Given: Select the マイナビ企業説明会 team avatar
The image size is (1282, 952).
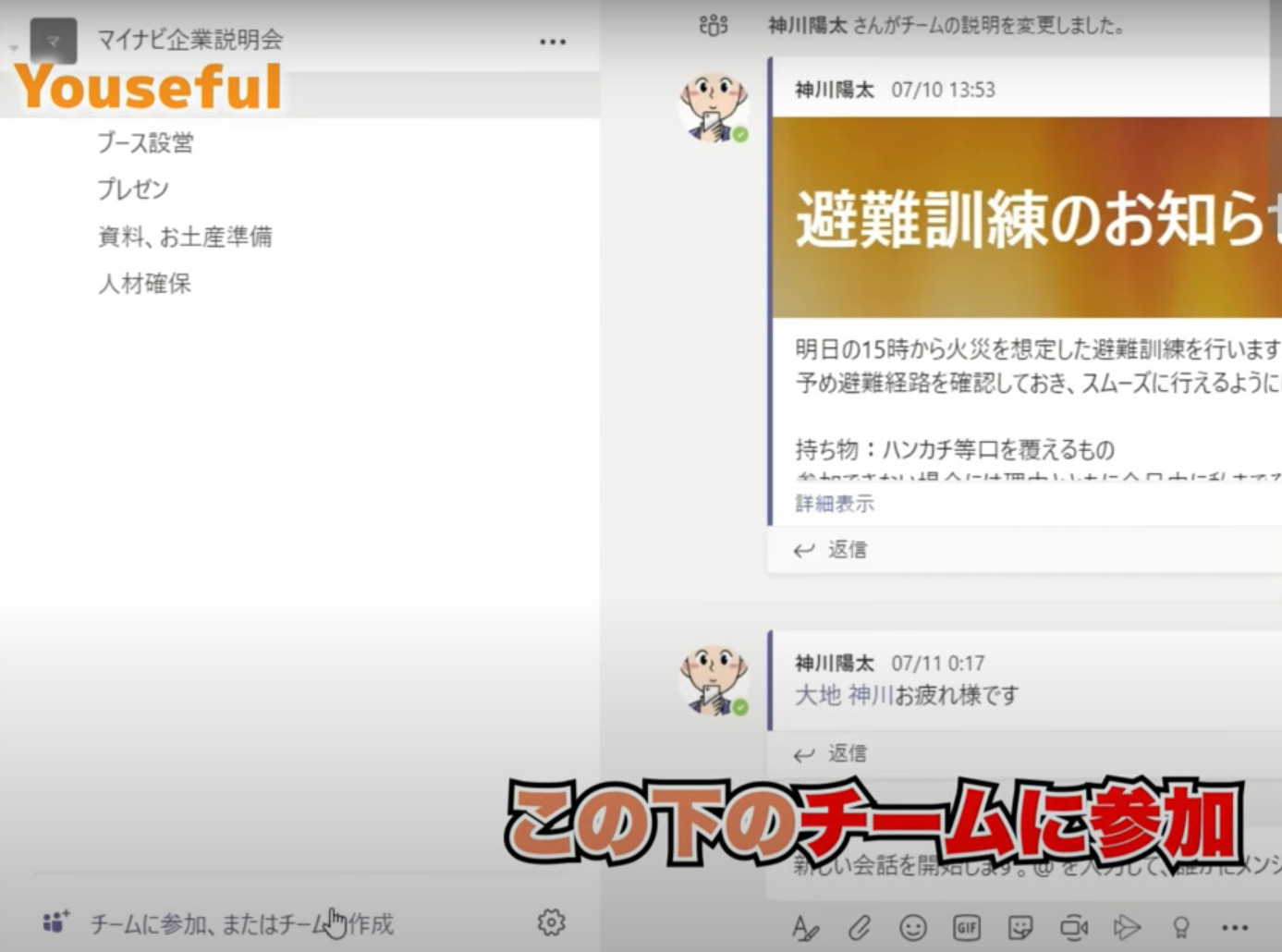Looking at the screenshot, I should [53, 41].
